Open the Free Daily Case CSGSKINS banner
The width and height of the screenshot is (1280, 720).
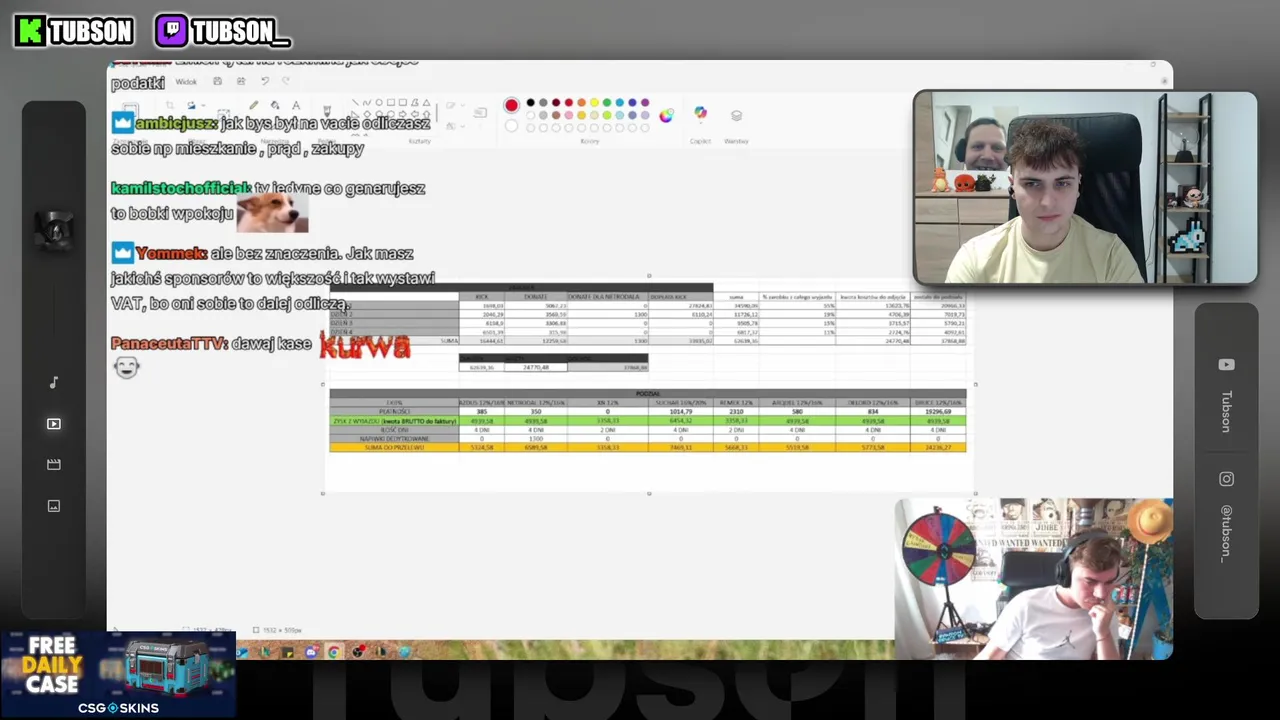tap(118, 675)
